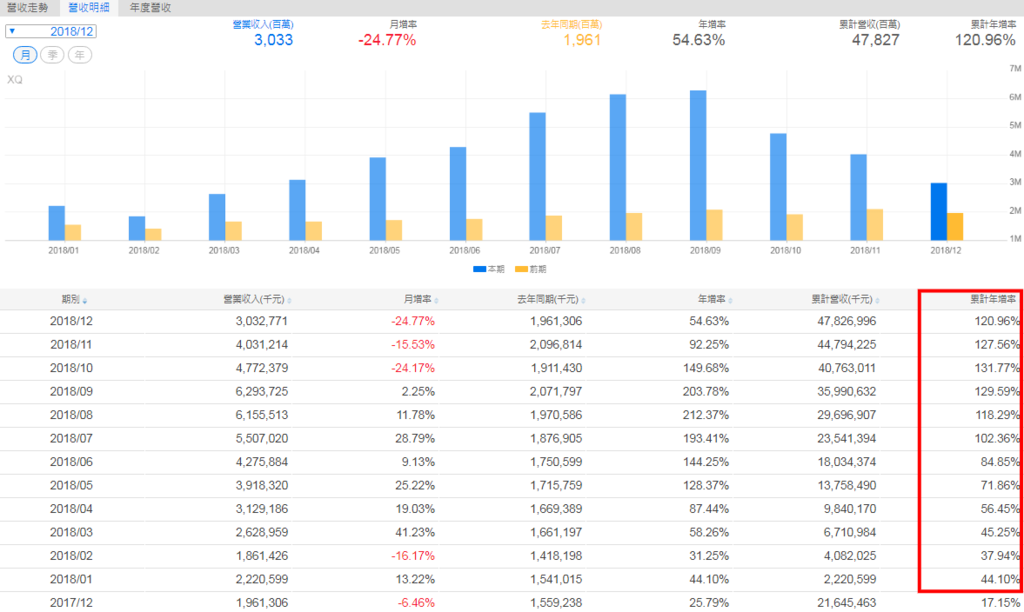
Task: Click summary revenue value 3,033
Action: tap(273, 40)
